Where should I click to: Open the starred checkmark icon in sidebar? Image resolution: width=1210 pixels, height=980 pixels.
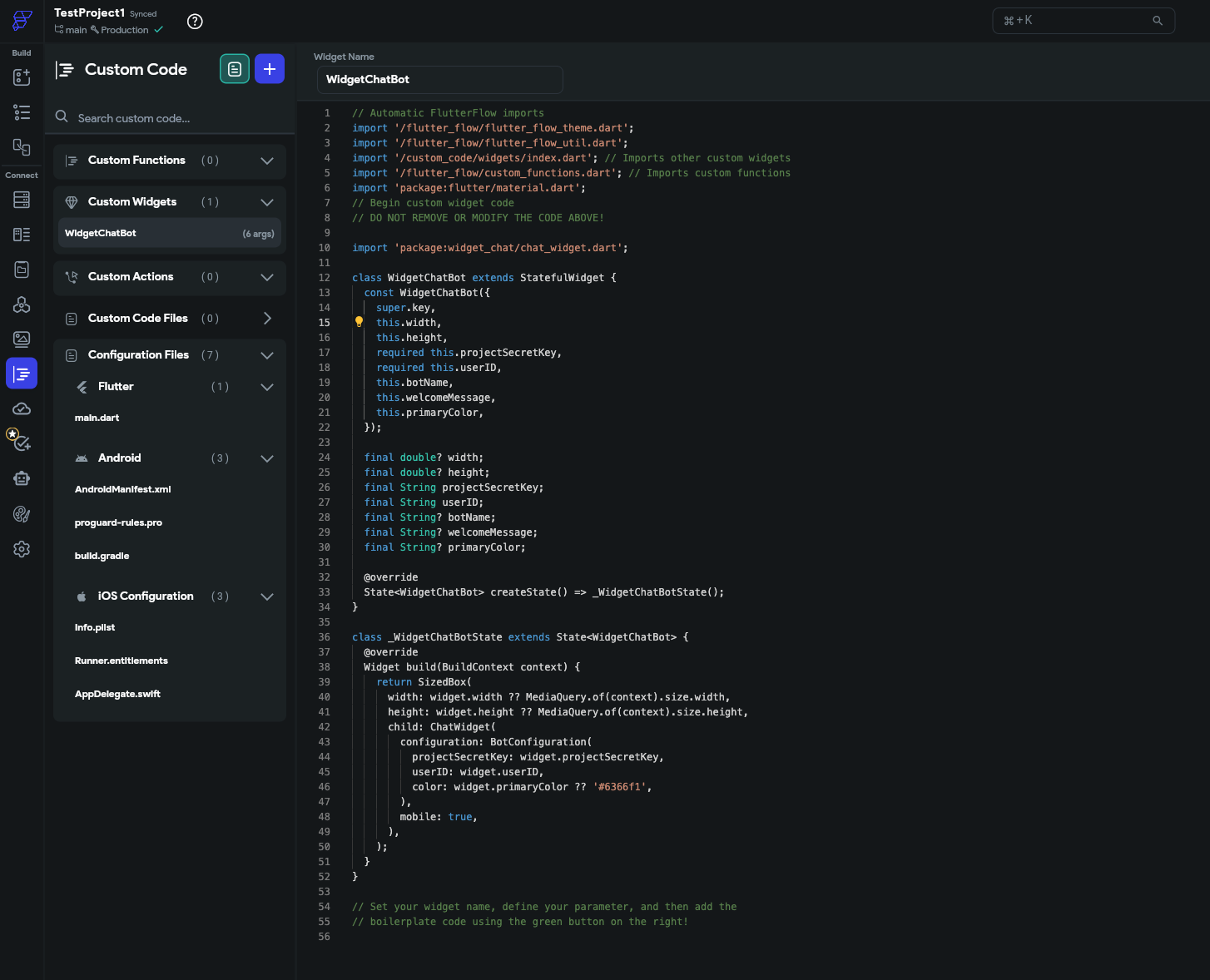click(22, 443)
